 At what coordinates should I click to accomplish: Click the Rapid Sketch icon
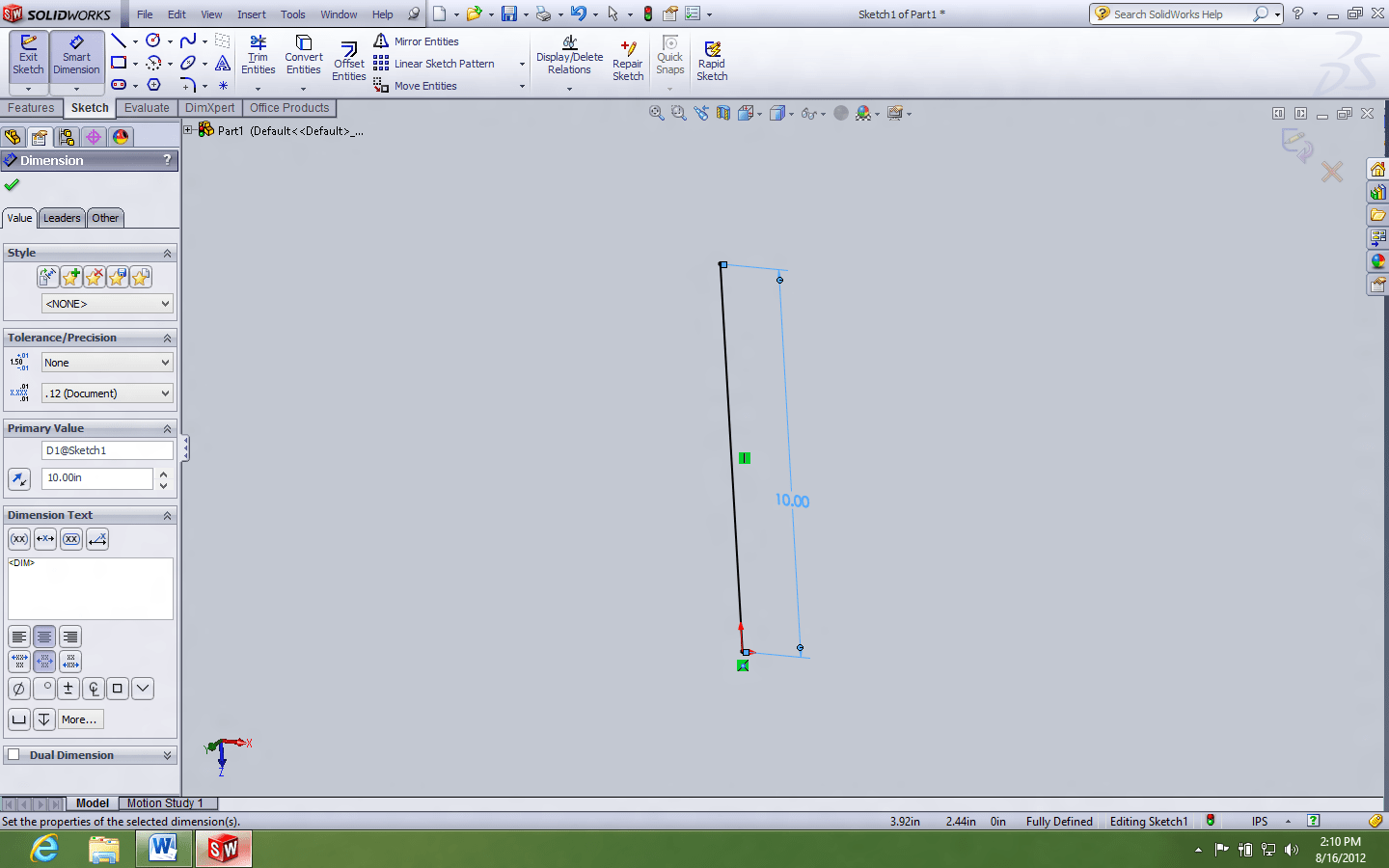712,62
